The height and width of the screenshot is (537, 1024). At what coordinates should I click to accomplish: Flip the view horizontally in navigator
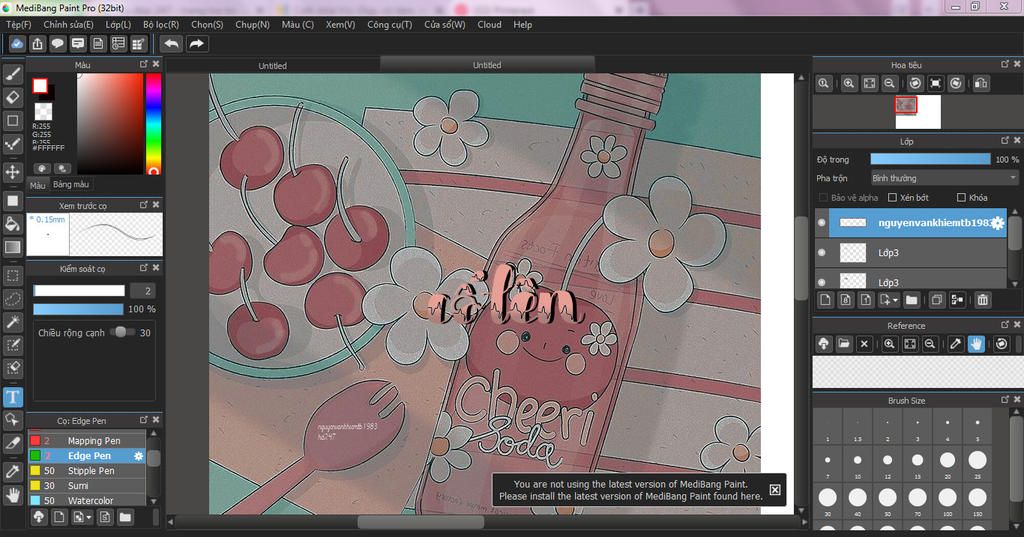(980, 84)
